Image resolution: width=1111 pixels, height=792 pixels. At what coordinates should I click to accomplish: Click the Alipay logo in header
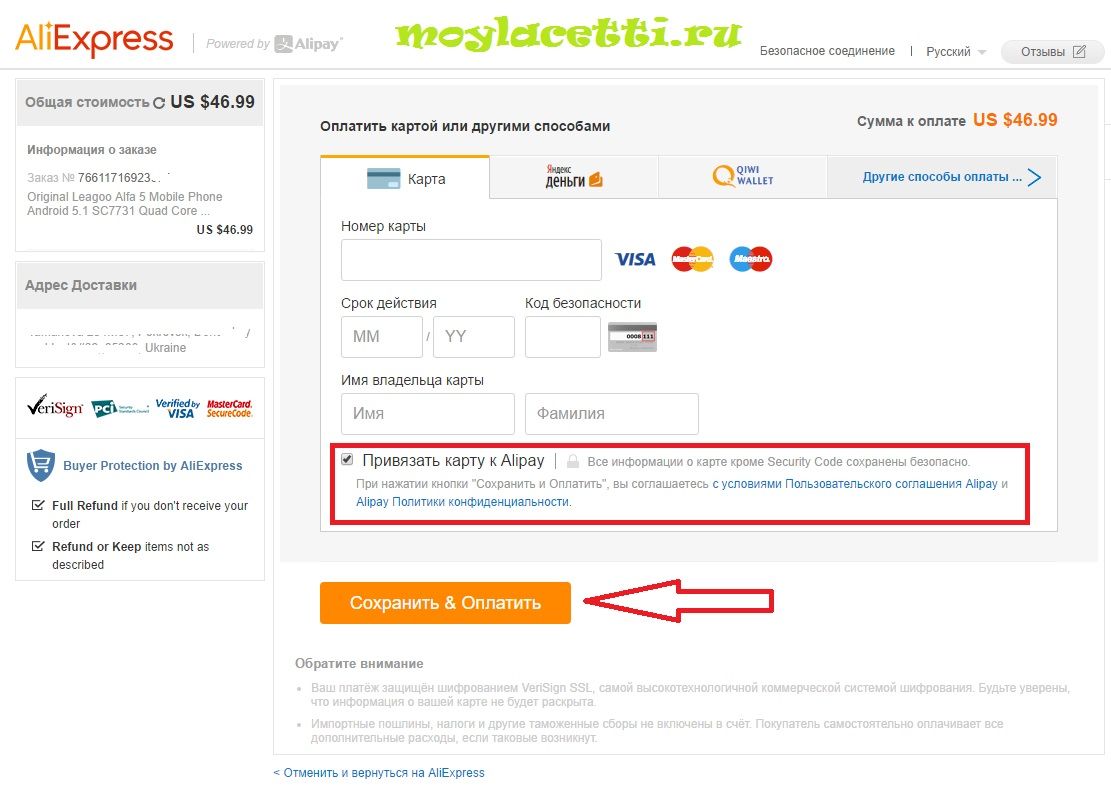(x=308, y=44)
